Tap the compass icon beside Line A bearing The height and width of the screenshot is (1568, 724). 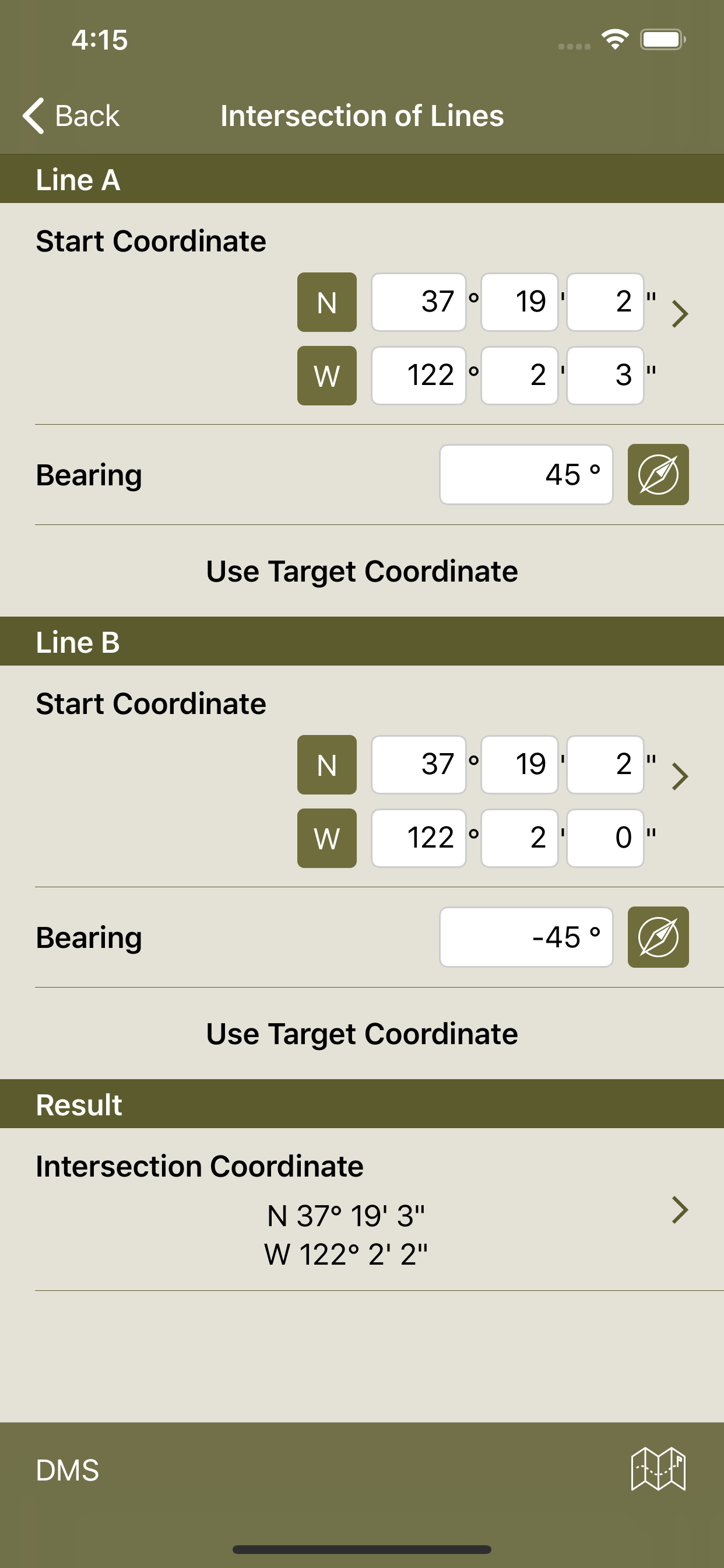[x=658, y=474]
